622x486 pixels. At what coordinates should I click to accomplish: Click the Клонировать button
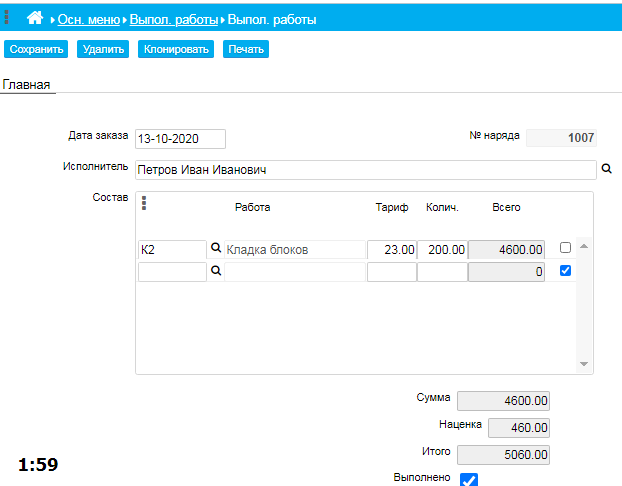176,49
